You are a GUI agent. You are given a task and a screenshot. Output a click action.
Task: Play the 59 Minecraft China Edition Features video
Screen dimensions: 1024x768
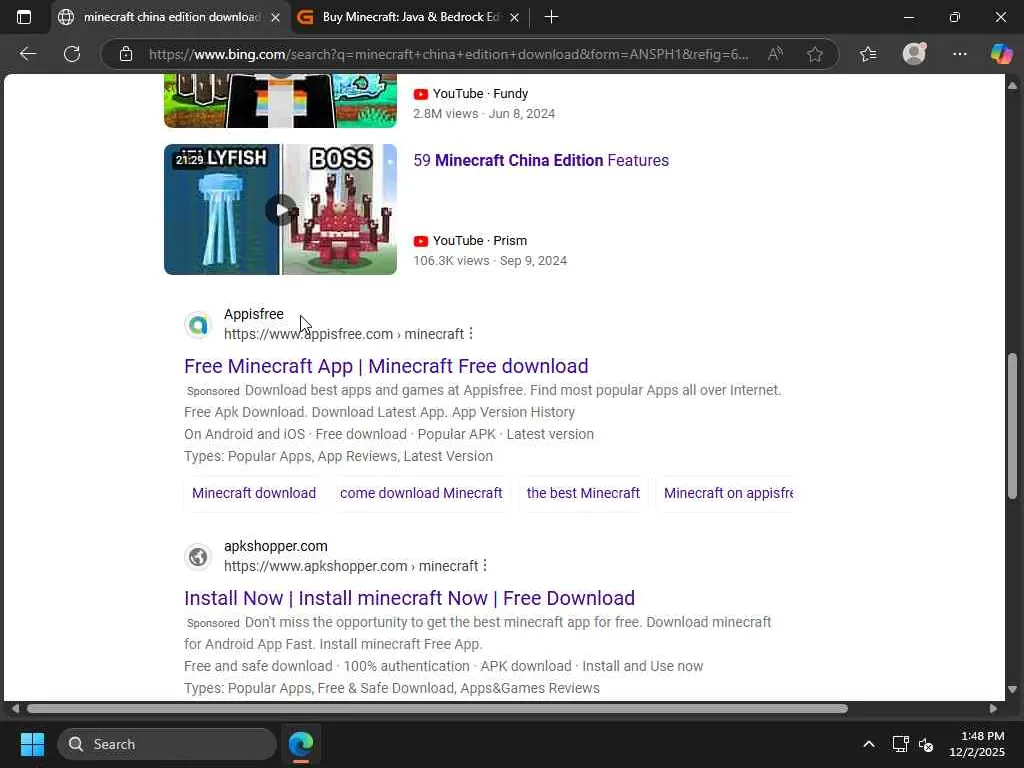280,210
